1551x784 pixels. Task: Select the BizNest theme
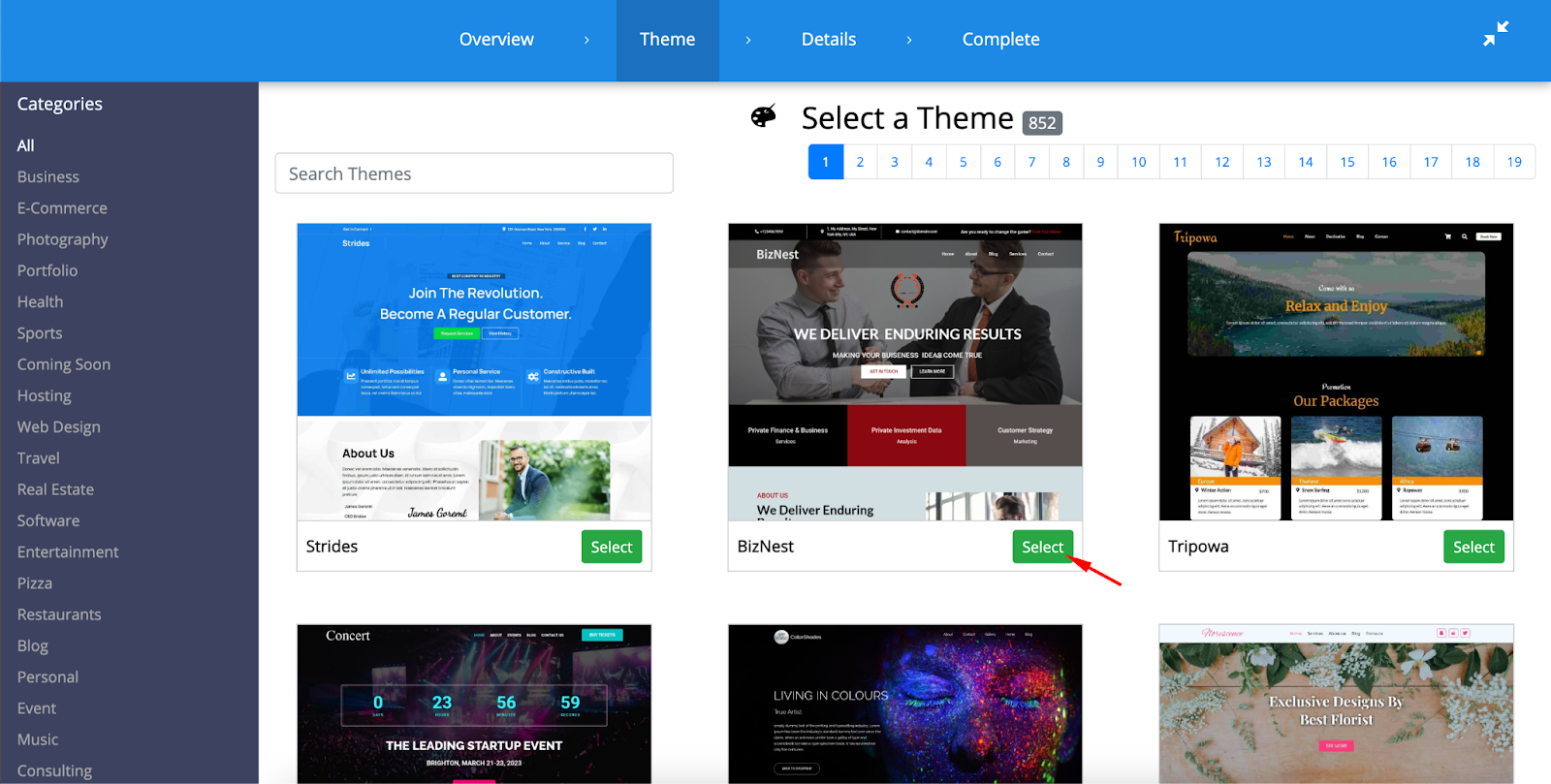[1042, 547]
